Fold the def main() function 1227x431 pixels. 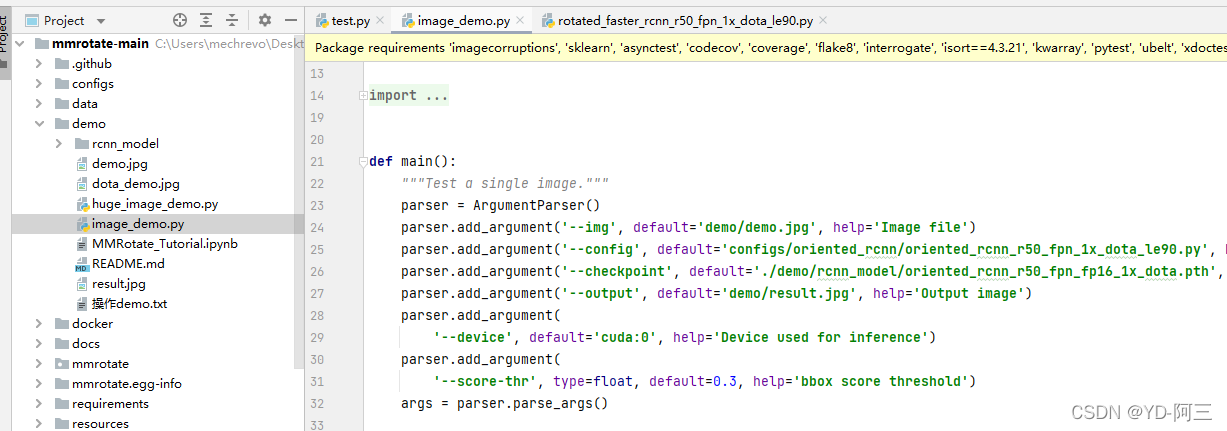(x=363, y=161)
